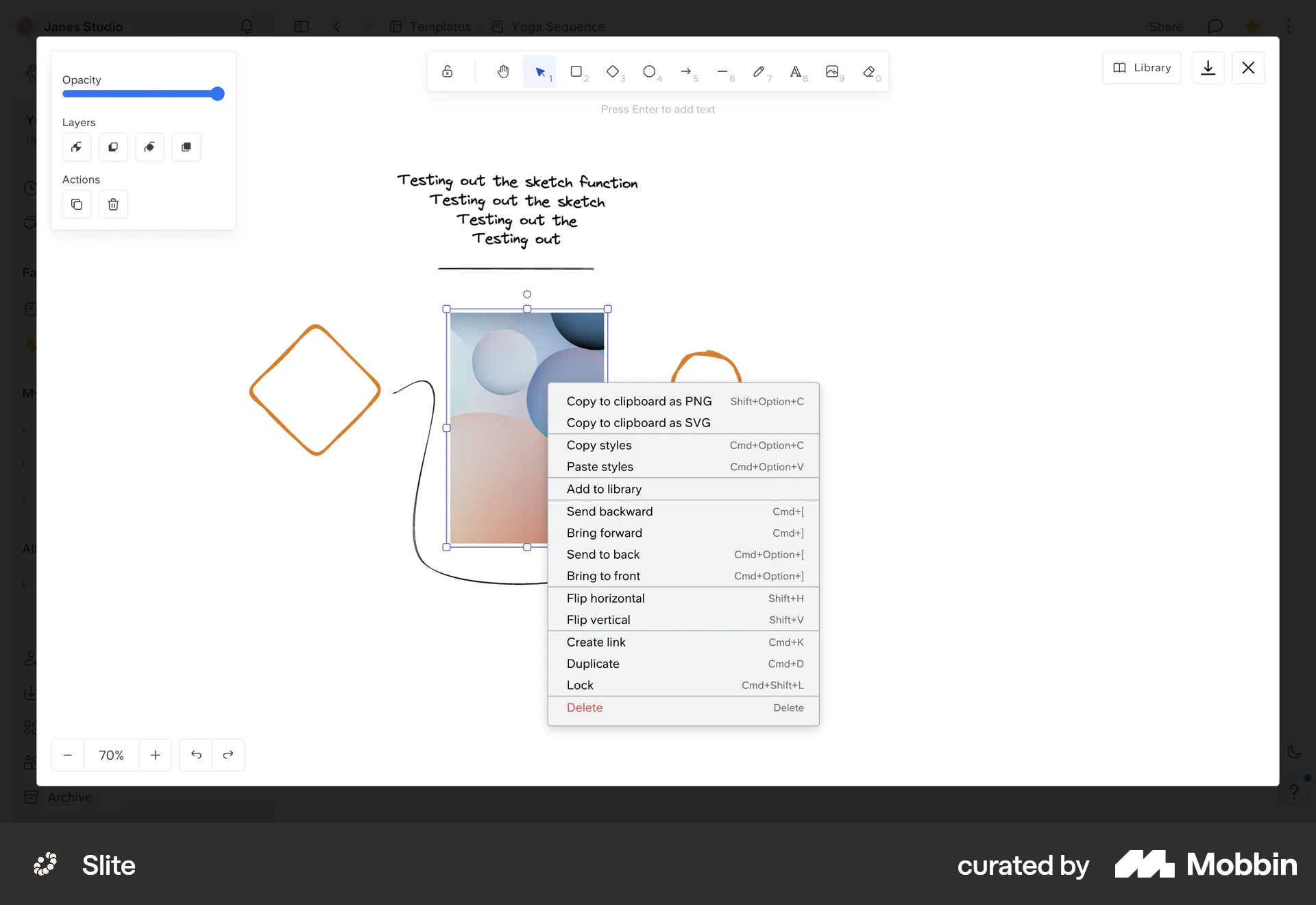Screen dimensions: 1316x905
Task: Click the Share button
Action: tap(1166, 26)
